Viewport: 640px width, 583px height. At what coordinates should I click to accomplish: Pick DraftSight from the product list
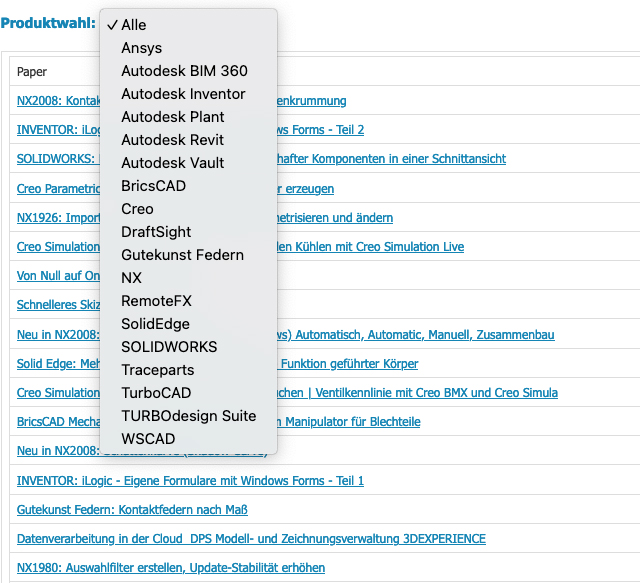(x=188, y=232)
